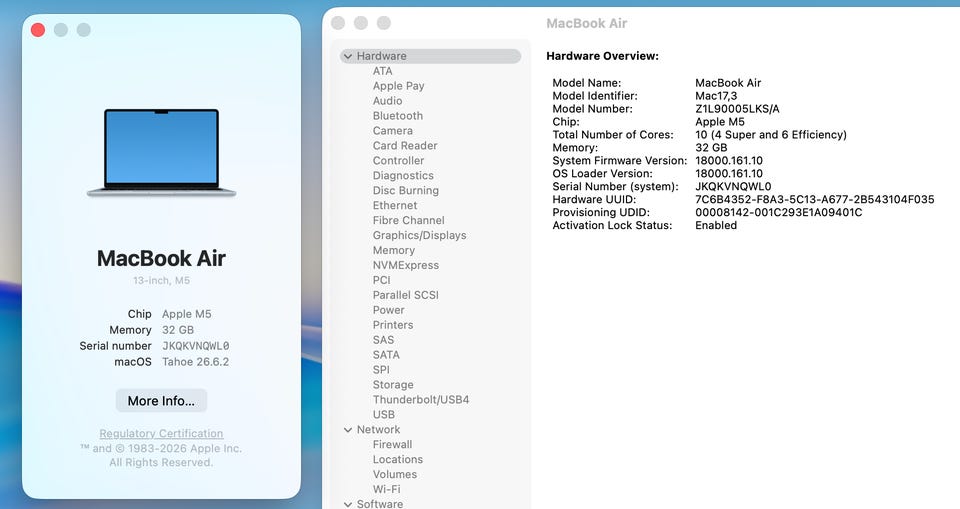Click serial number JKQKVNQWL0 in Hardware Overview
This screenshot has height=509, width=960.
pos(733,186)
